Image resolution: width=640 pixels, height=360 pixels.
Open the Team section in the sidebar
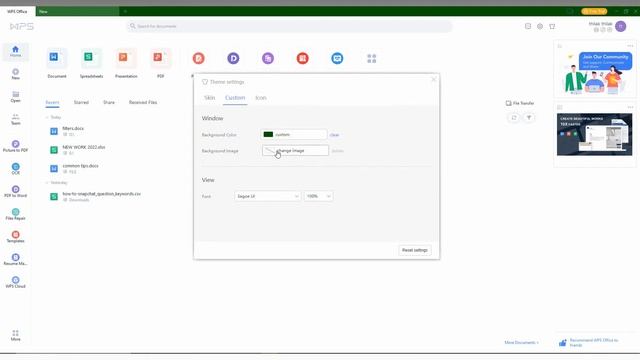(x=16, y=119)
